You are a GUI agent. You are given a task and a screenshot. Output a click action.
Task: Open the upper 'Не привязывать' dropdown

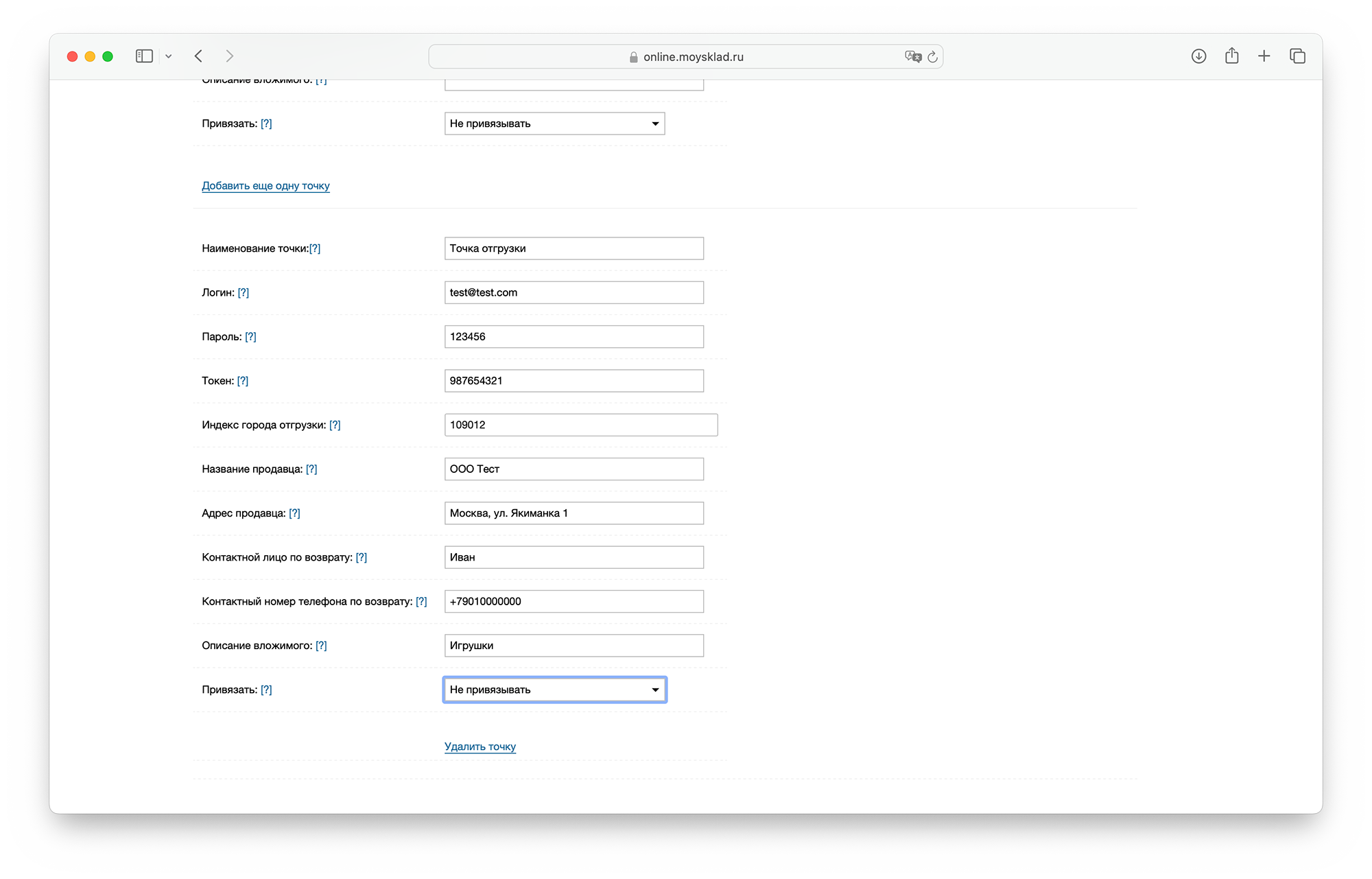pyautogui.click(x=554, y=124)
